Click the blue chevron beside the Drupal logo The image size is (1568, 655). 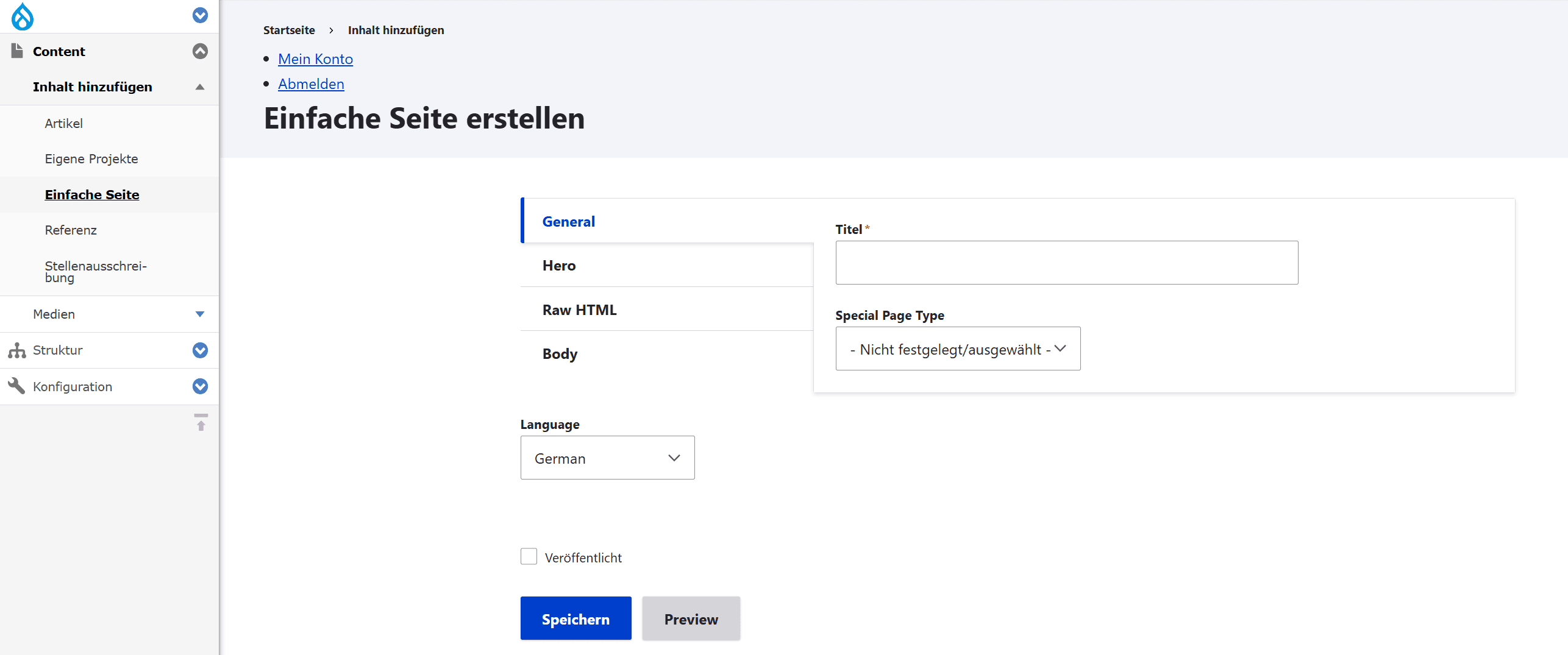(200, 15)
